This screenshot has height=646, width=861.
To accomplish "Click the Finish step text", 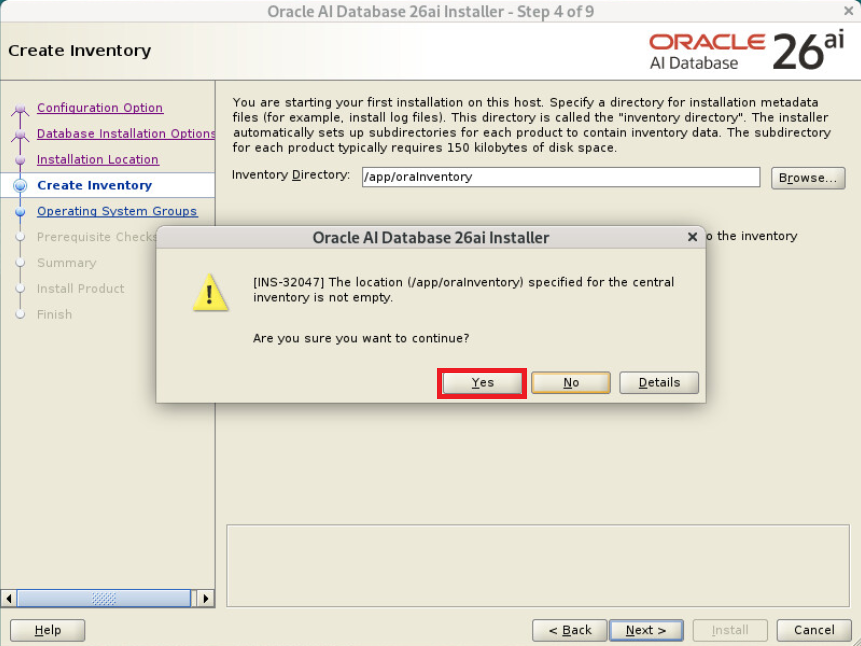I will 54,314.
